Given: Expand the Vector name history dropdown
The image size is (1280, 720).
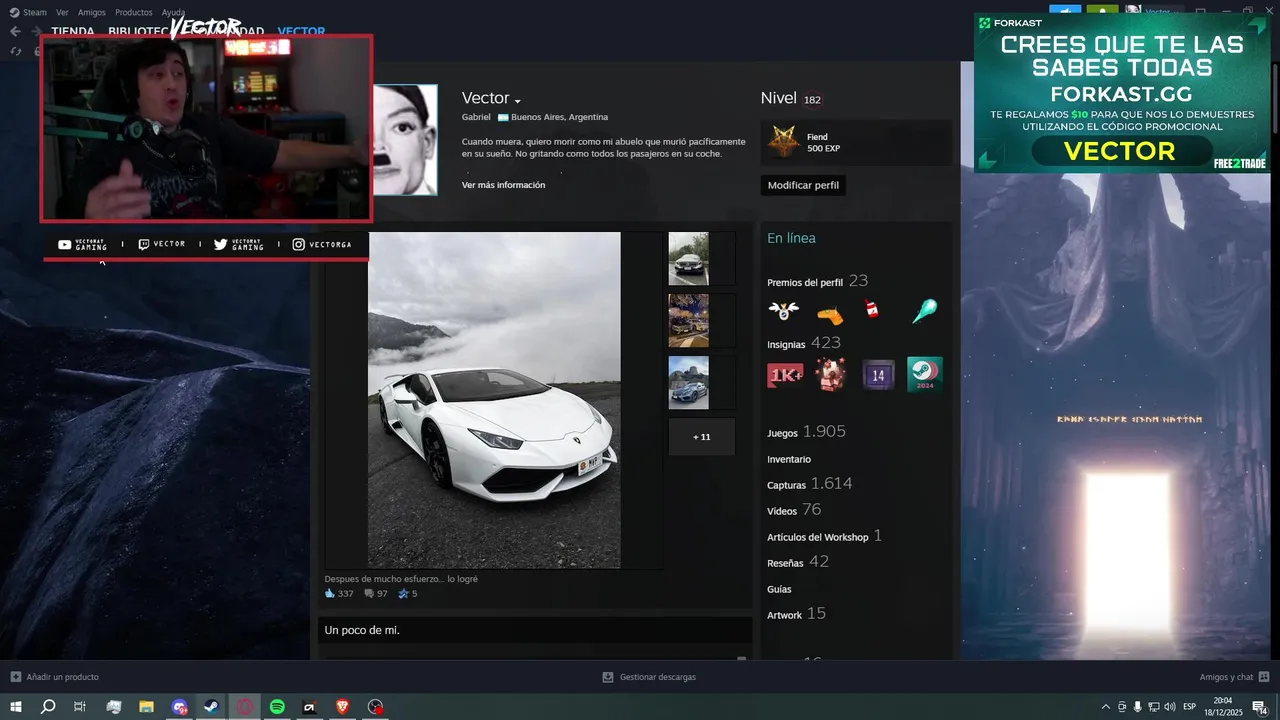Looking at the screenshot, I should click(x=518, y=101).
